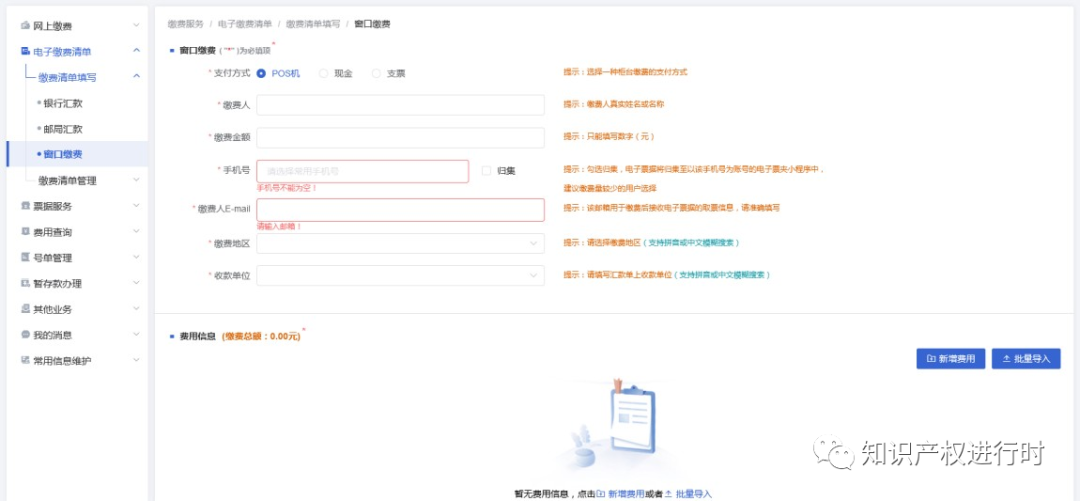Tick the 归集 checkbox
Screen dimensions: 1080x501
(x=486, y=171)
